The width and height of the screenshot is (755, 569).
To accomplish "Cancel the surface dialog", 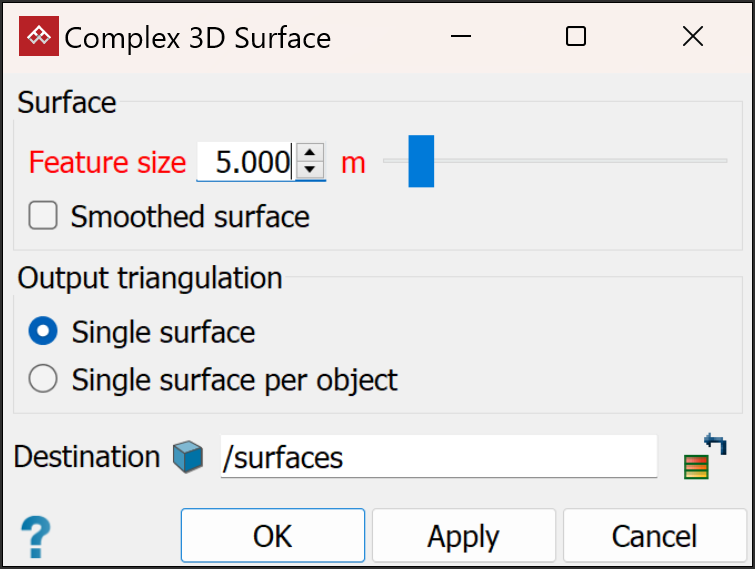I will click(654, 536).
